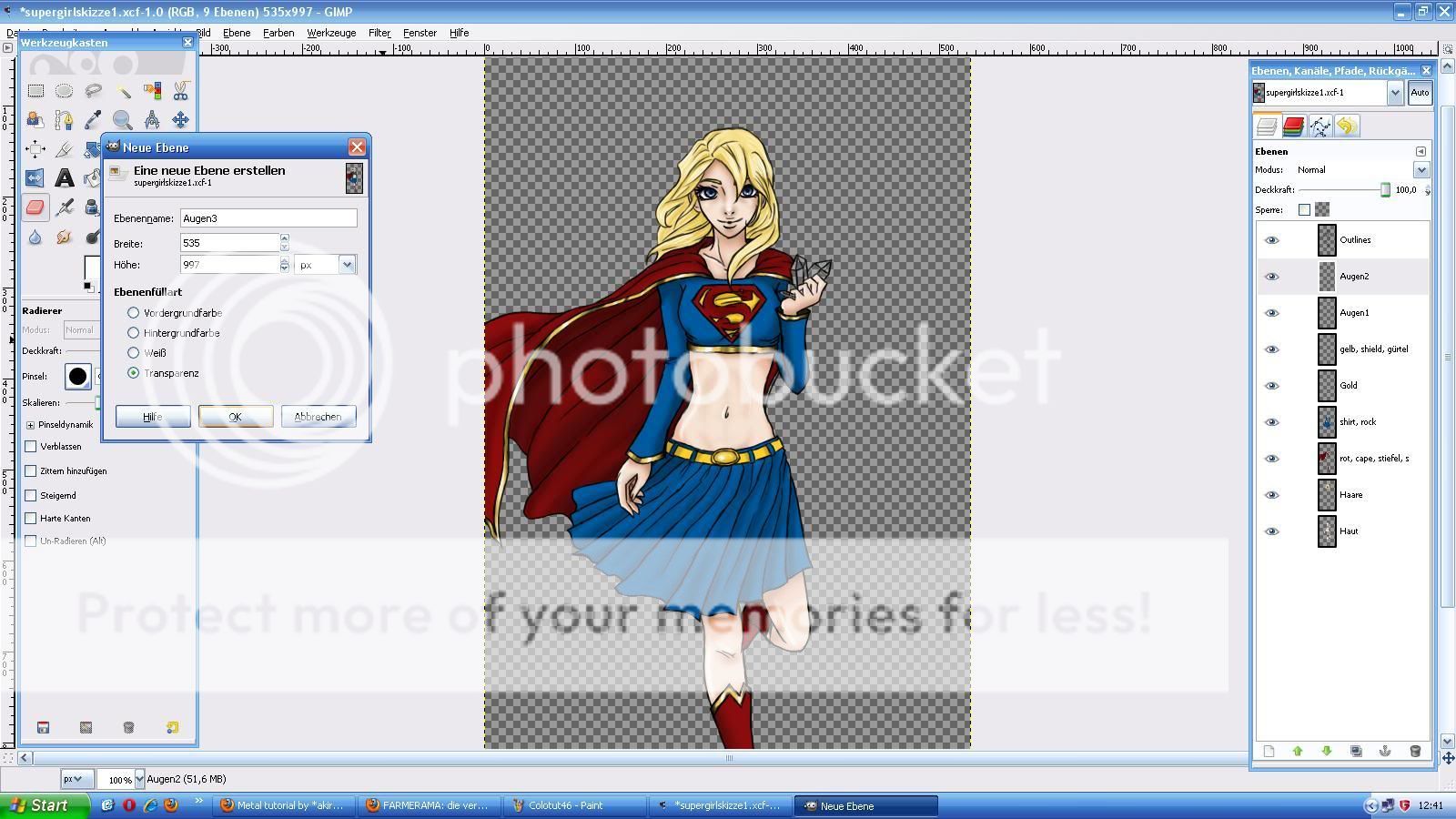This screenshot has width=1456, height=819.
Task: Open layer Modus dropdown
Action: point(1421,170)
